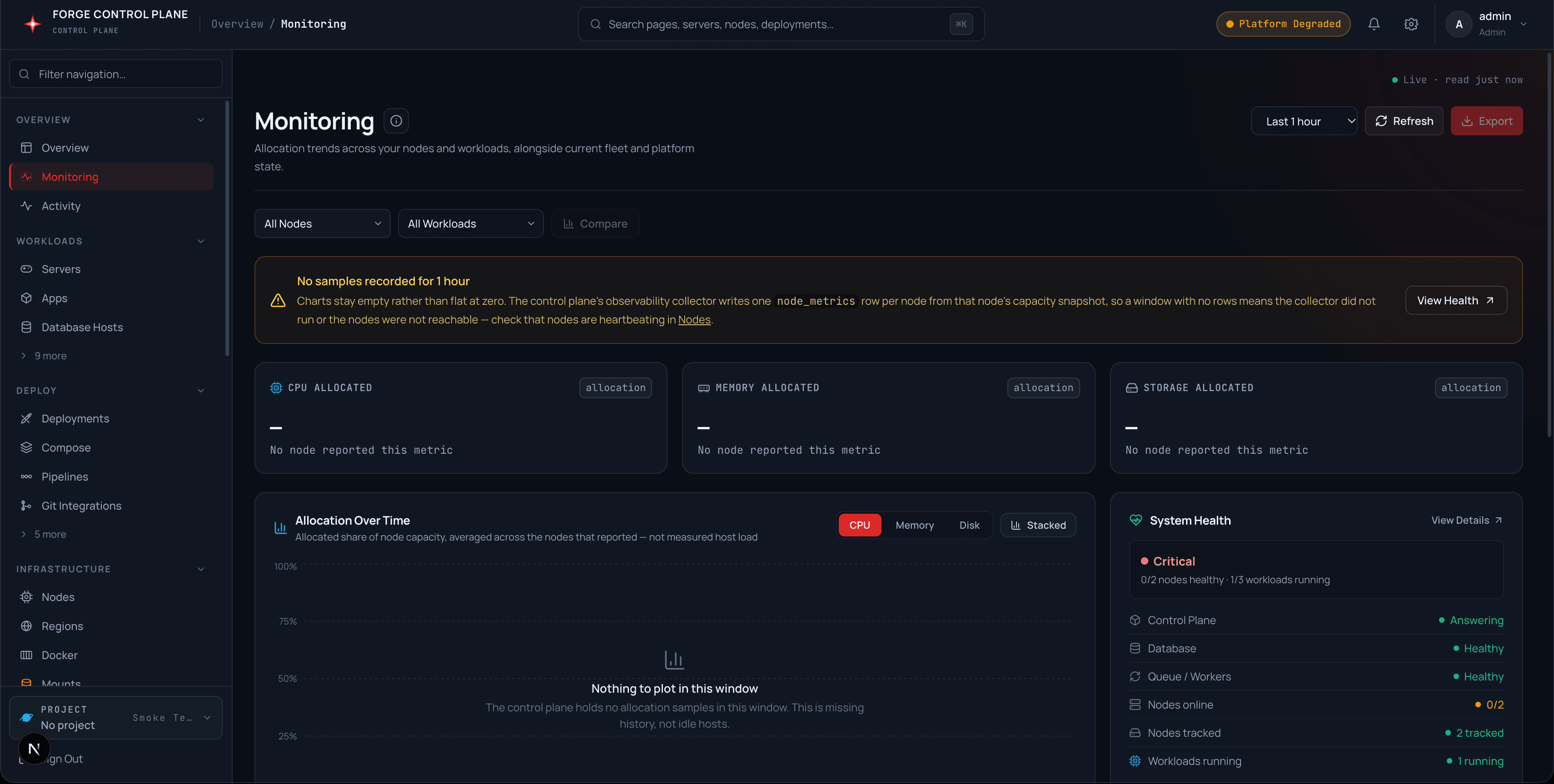Click the Filter navigation input
The height and width of the screenshot is (784, 1554).
[x=116, y=74]
